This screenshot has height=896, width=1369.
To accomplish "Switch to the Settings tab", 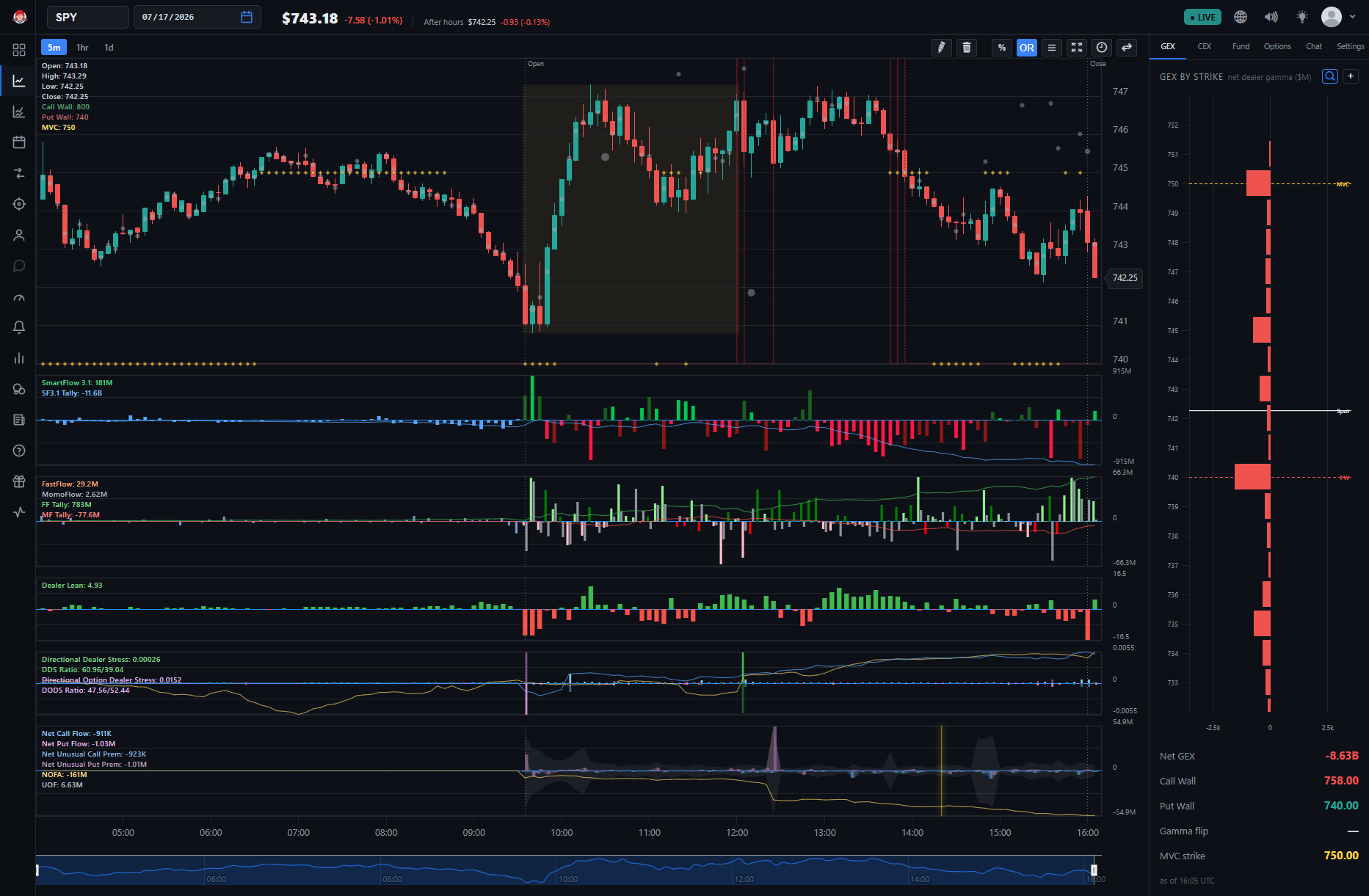I will [1351, 46].
